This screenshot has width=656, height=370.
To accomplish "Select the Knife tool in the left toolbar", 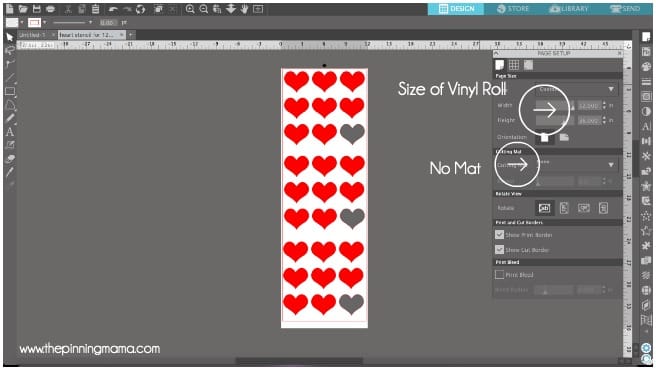I will point(10,172).
